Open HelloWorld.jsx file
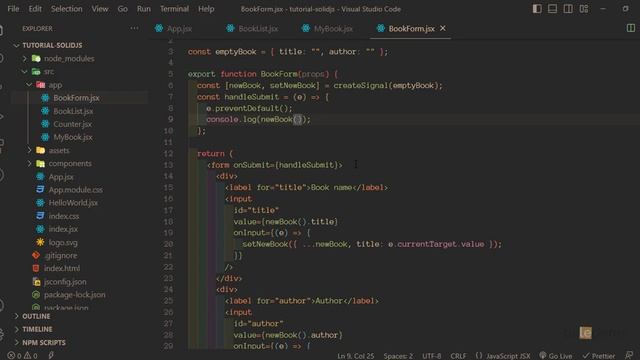Viewport: 640px width, 360px height. (73, 203)
